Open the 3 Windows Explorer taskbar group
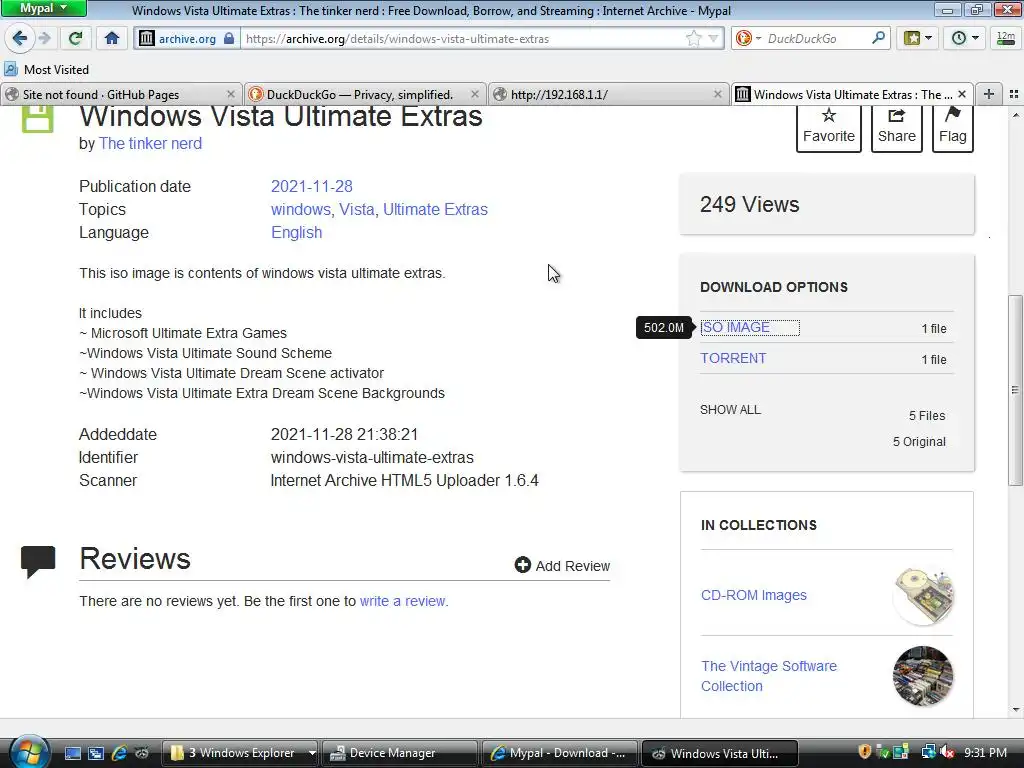Image resolution: width=1024 pixels, height=768 pixels. click(x=240, y=753)
